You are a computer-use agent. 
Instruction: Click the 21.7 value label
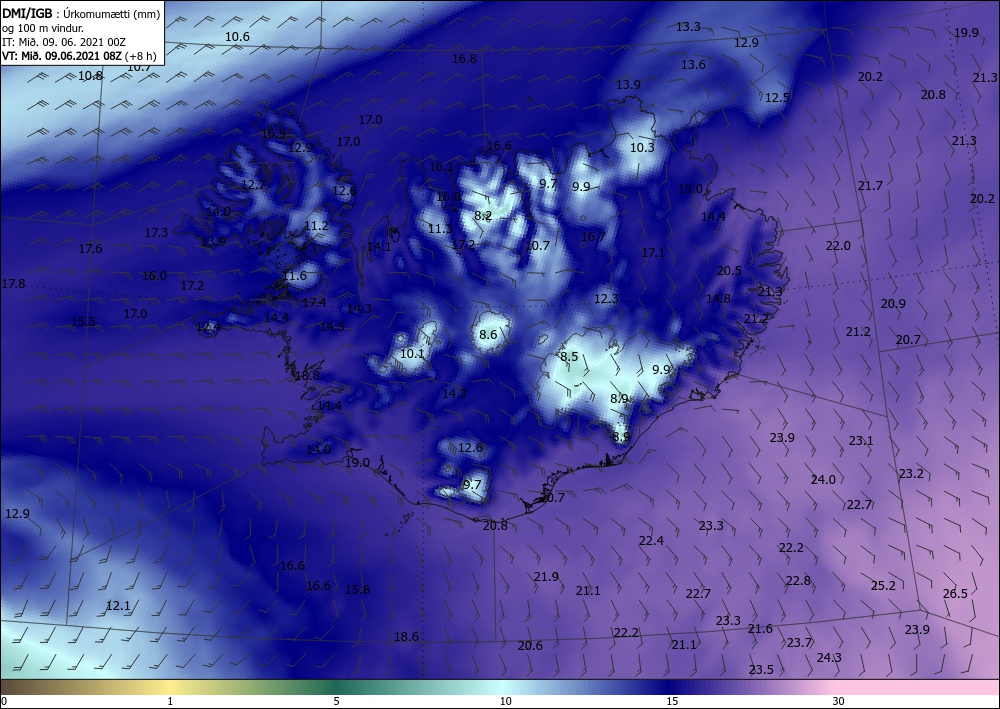point(870,186)
